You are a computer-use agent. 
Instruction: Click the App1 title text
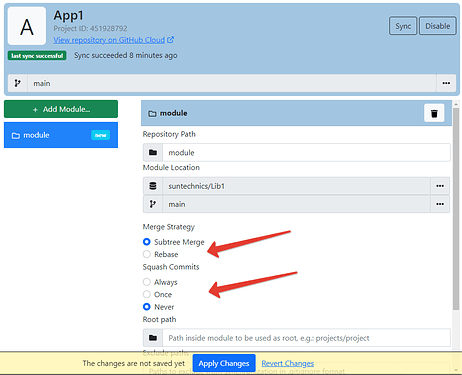tap(69, 15)
